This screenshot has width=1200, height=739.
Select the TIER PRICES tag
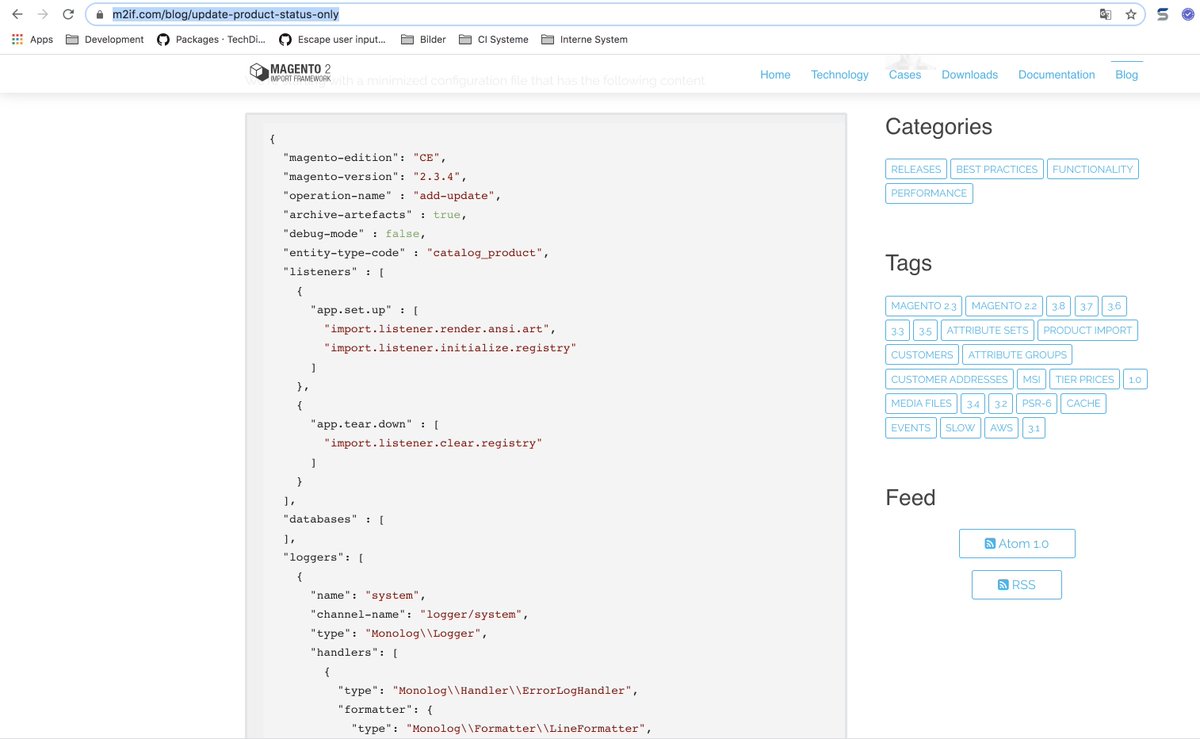(x=1085, y=379)
